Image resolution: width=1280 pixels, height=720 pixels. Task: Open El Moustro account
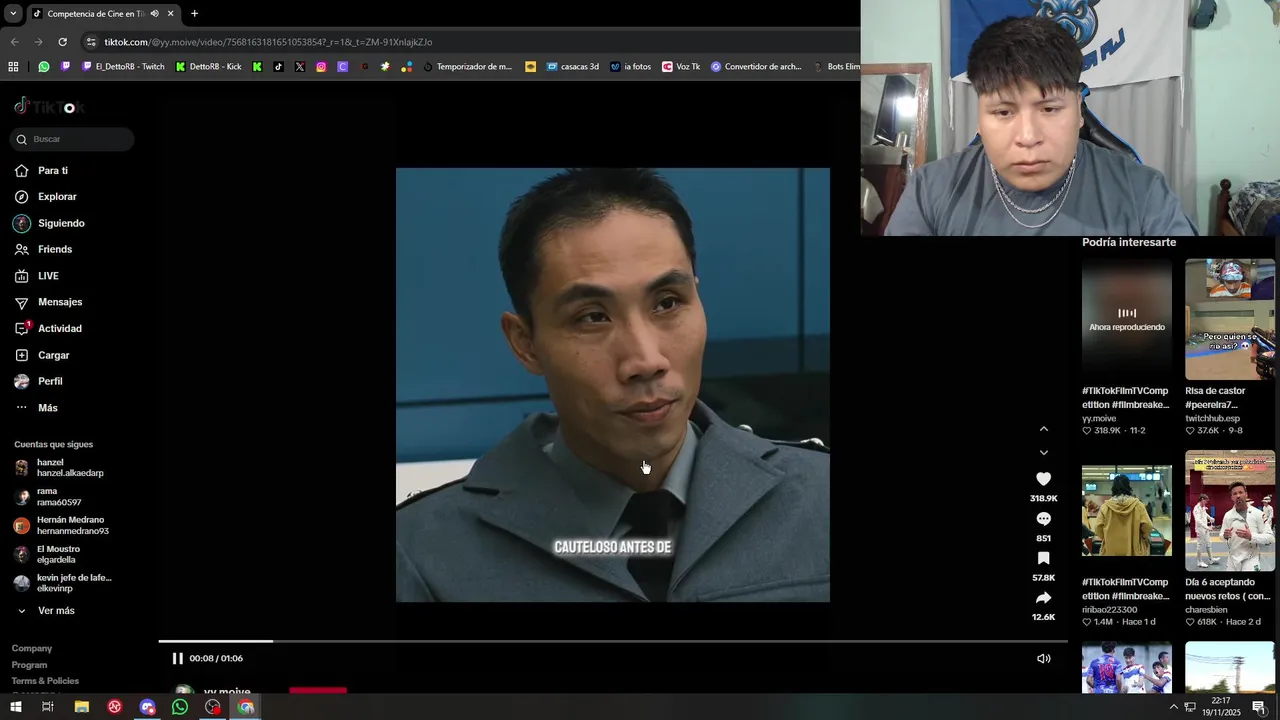pos(46,555)
